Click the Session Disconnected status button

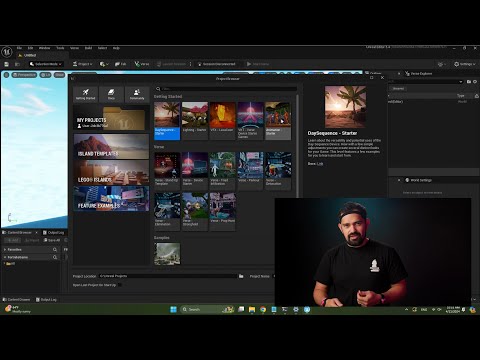(216, 64)
